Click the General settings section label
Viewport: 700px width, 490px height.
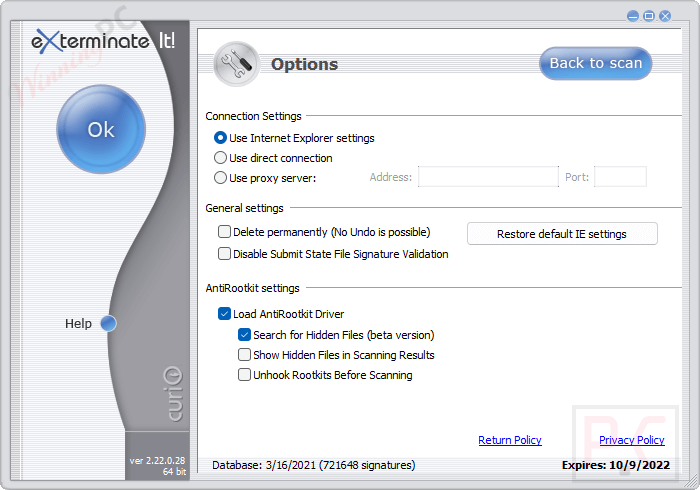click(x=244, y=208)
